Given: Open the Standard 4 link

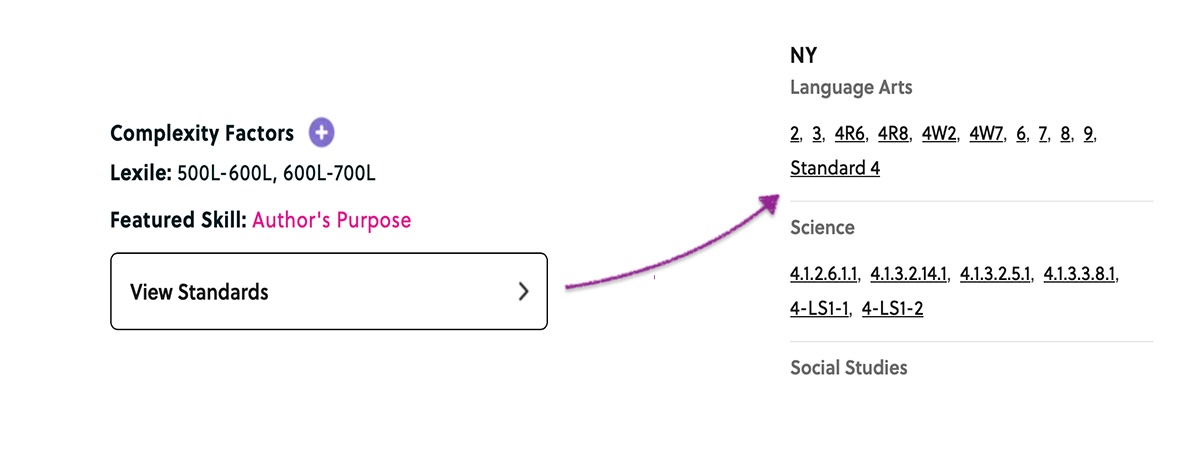Looking at the screenshot, I should pos(835,168).
